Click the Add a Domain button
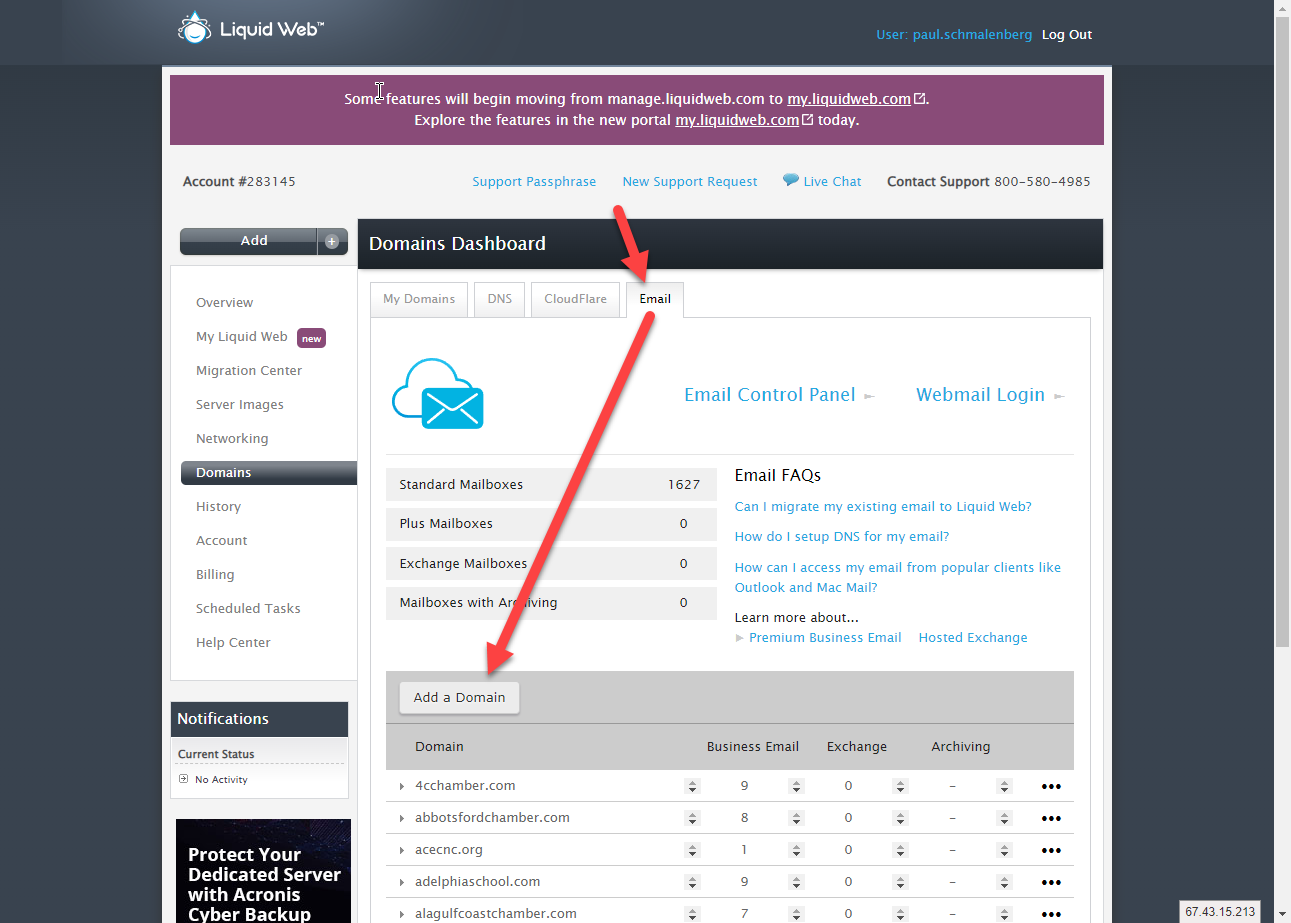This screenshot has width=1291, height=923. click(x=459, y=697)
